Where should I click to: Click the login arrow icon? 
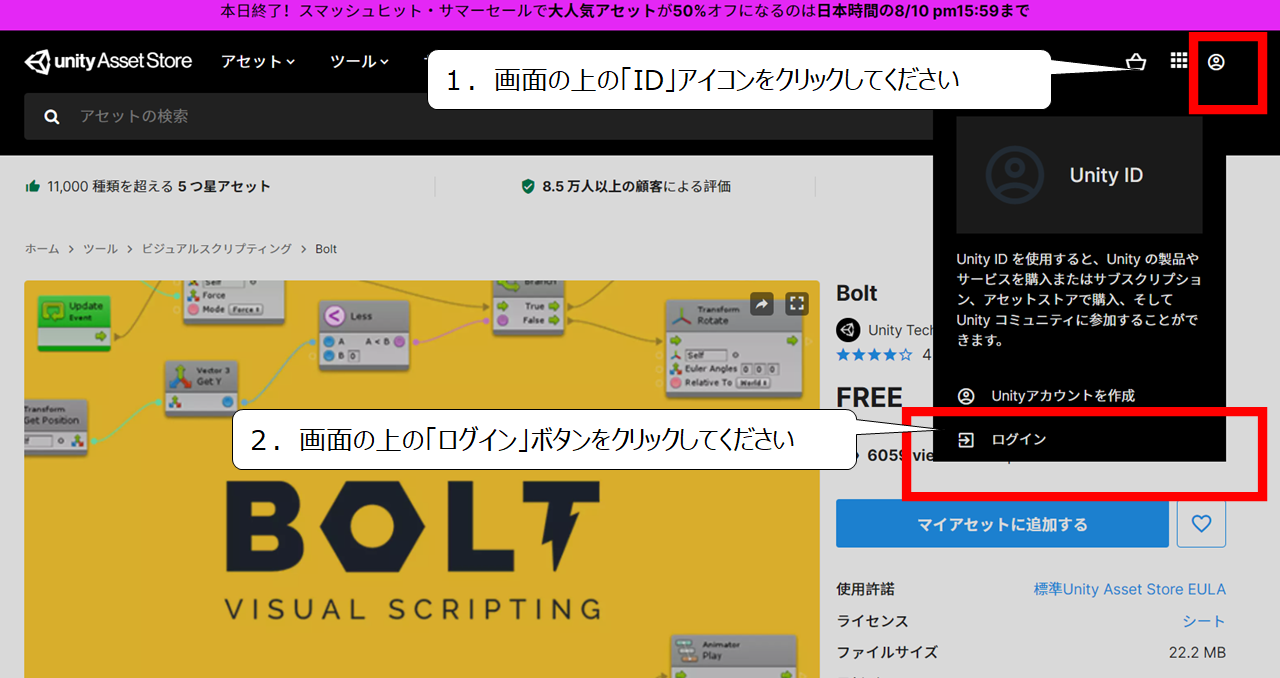(966, 440)
